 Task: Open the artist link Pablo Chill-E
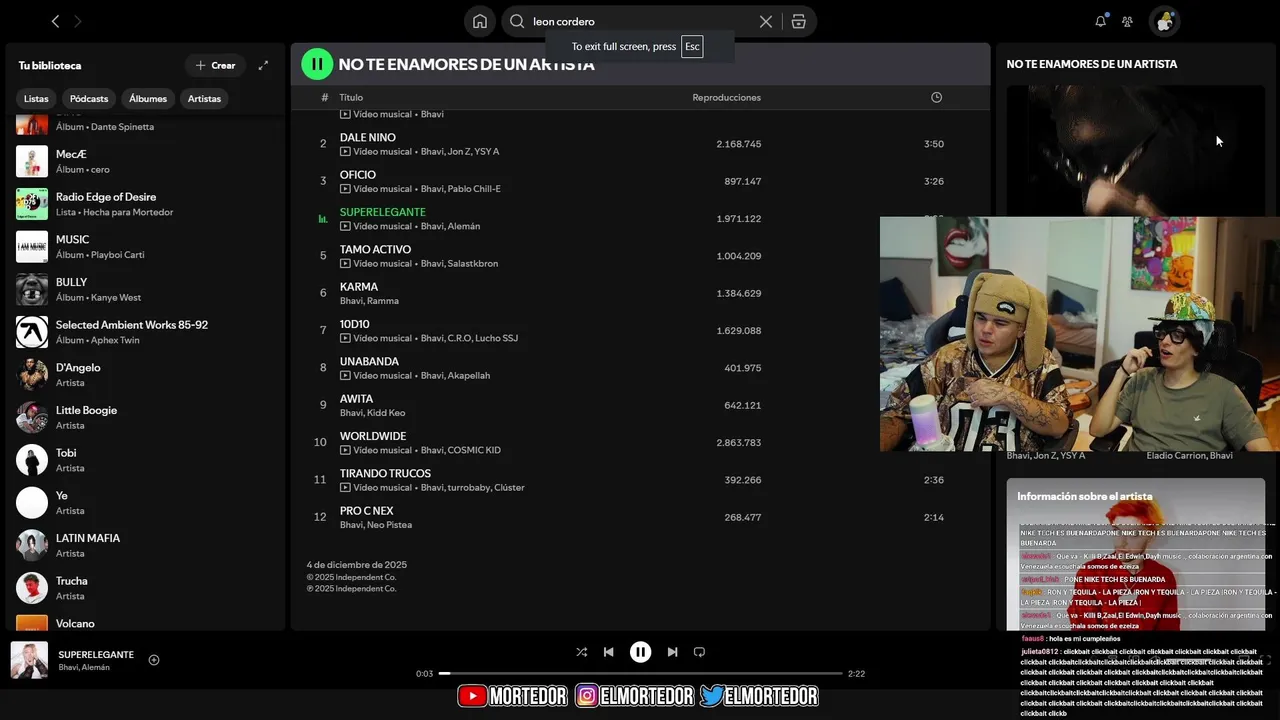click(475, 189)
